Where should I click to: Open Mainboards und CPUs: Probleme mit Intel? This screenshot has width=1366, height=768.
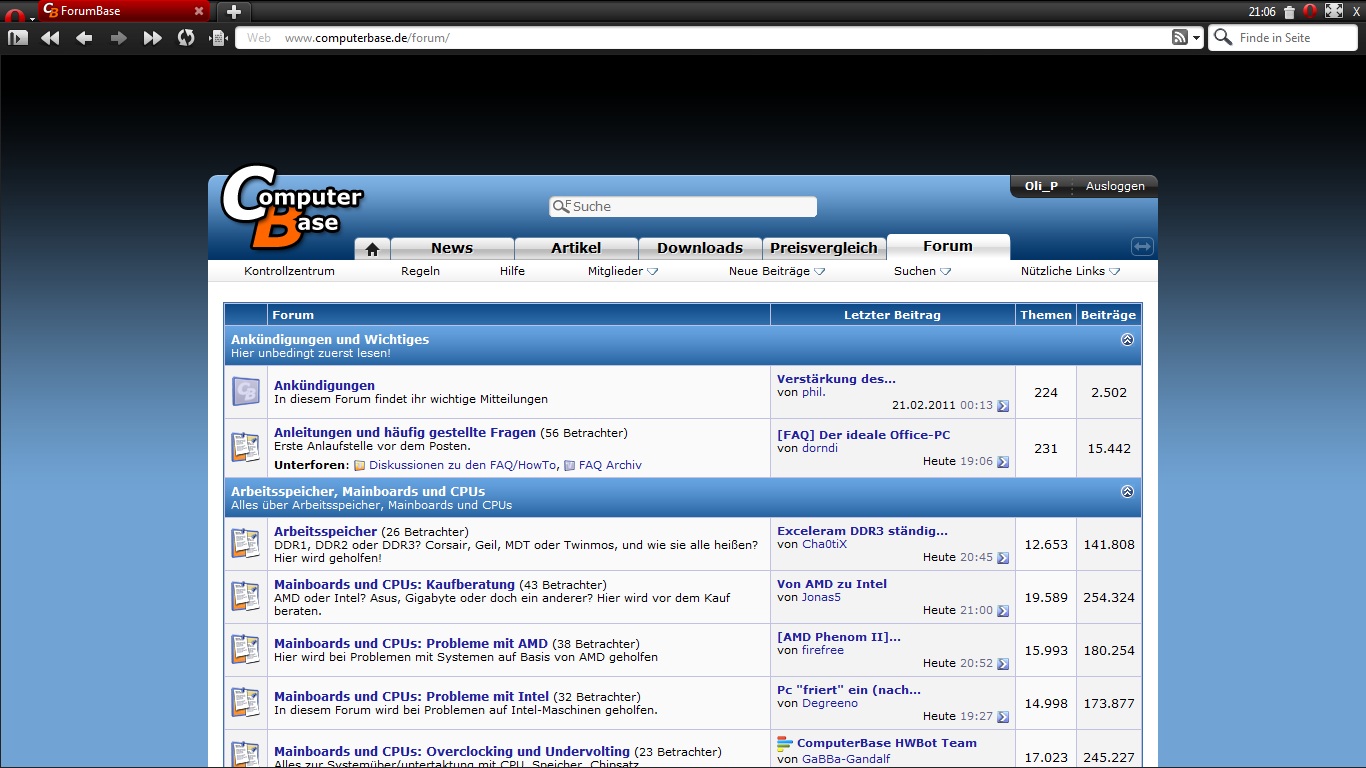pyautogui.click(x=412, y=696)
